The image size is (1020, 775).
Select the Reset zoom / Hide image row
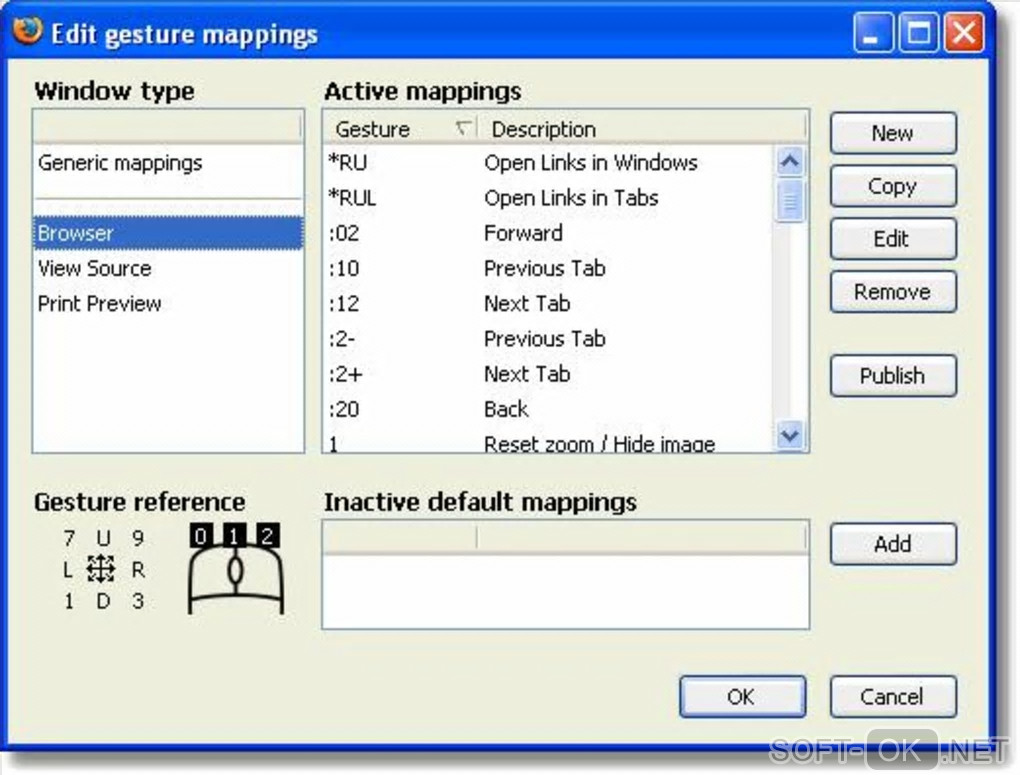coord(548,442)
